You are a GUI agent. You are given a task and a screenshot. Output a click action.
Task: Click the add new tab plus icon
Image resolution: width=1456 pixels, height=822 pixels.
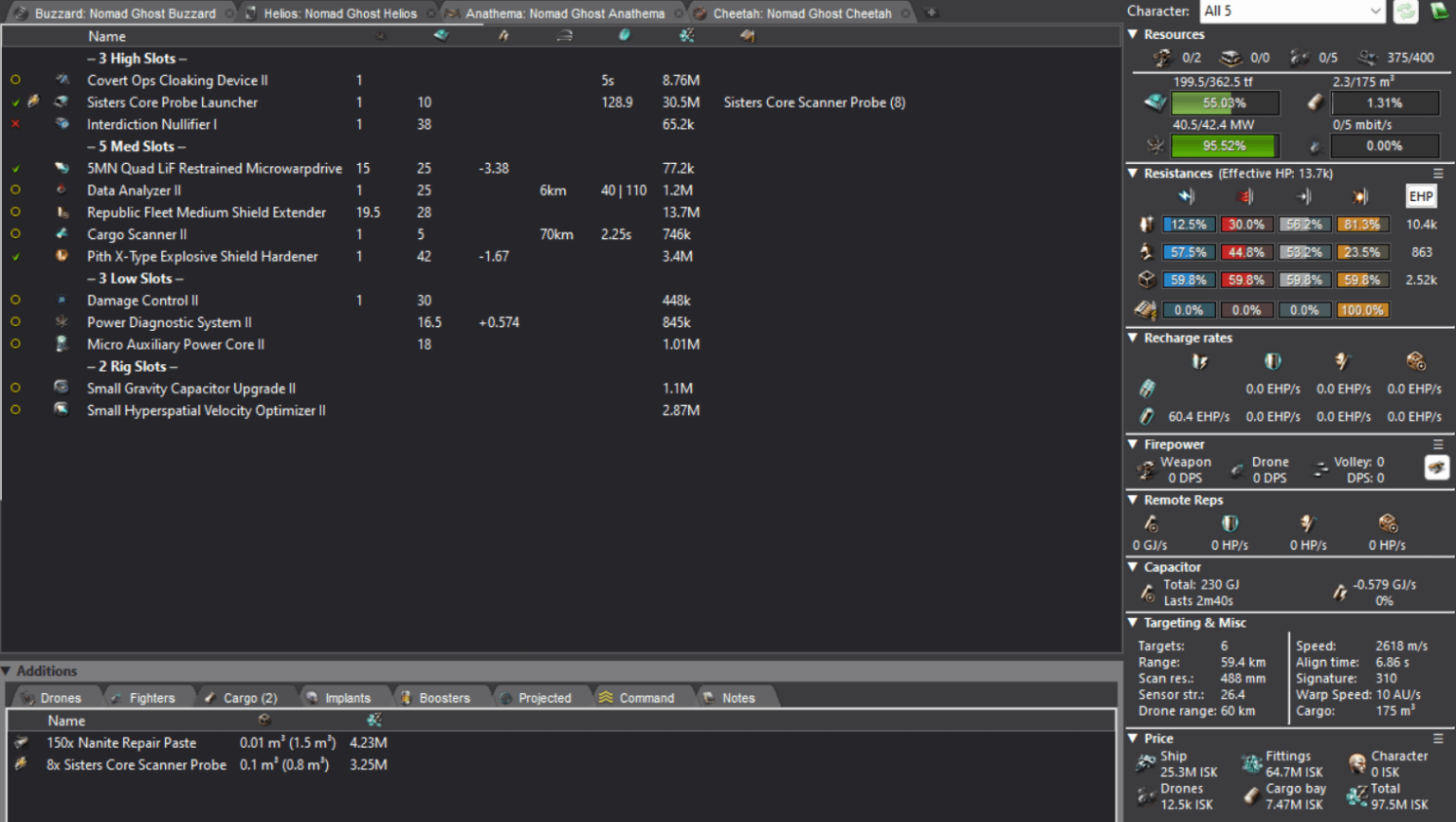[x=931, y=13]
